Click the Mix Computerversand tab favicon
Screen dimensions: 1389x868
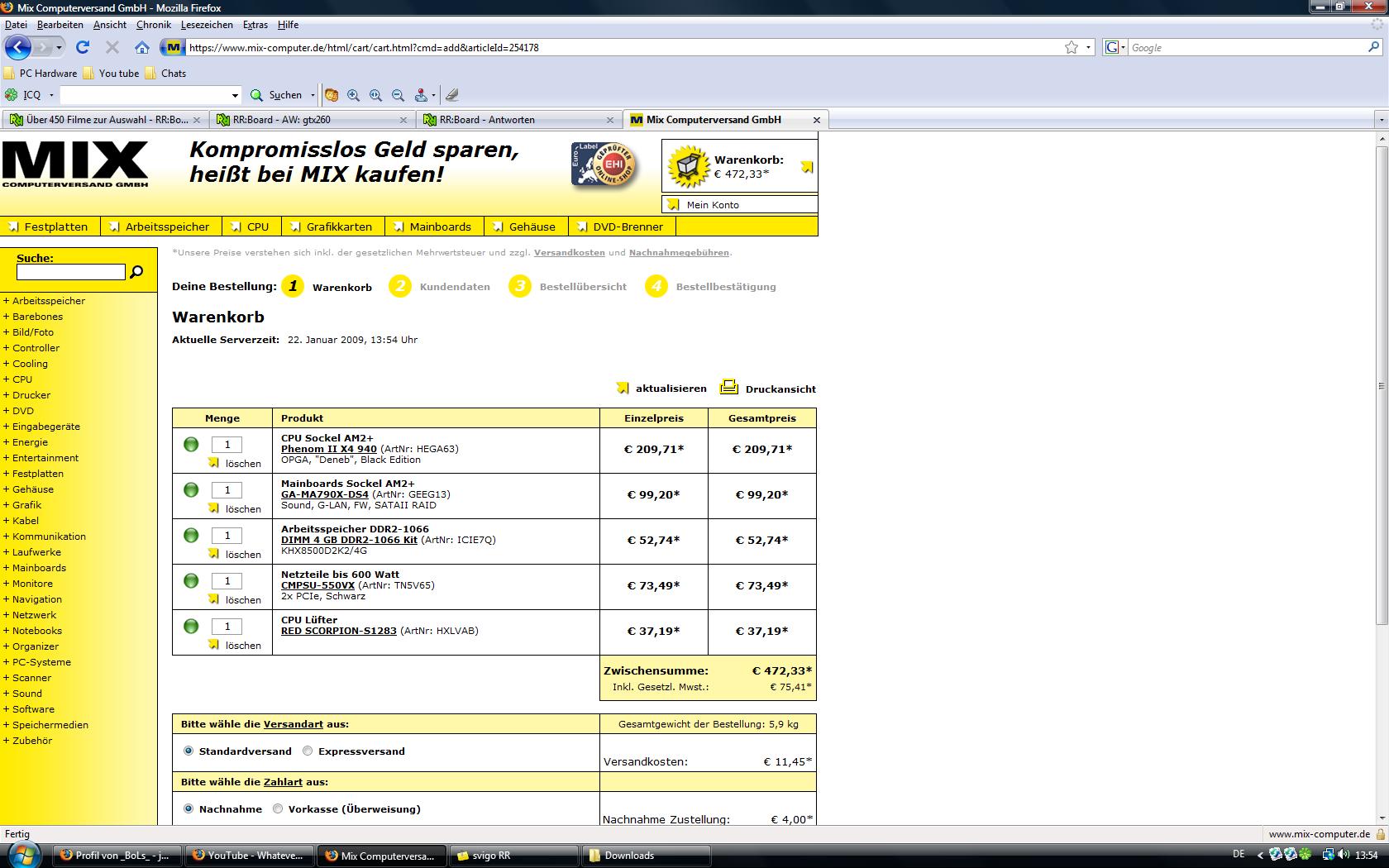click(x=636, y=120)
